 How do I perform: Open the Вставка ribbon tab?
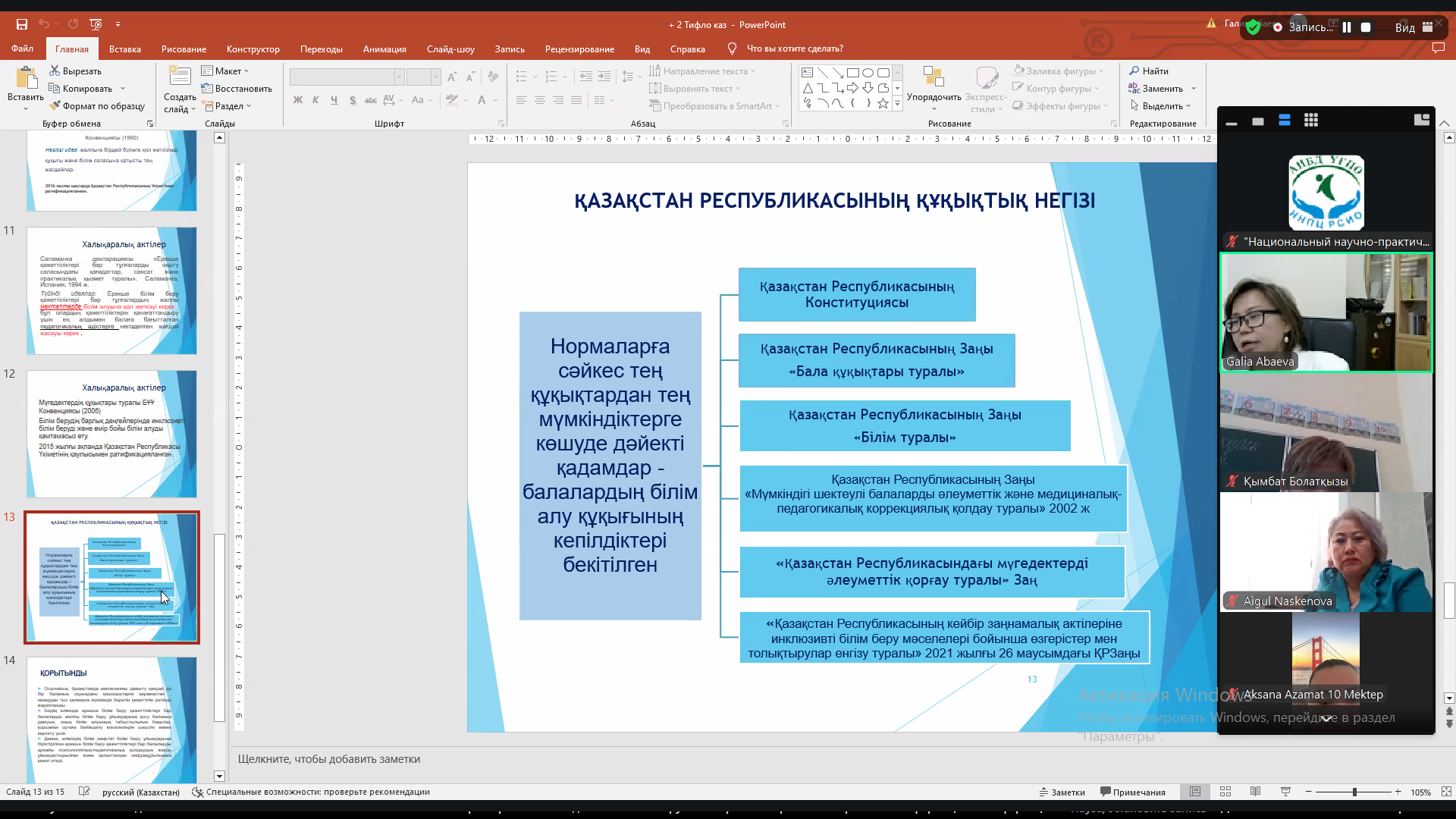coord(125,49)
